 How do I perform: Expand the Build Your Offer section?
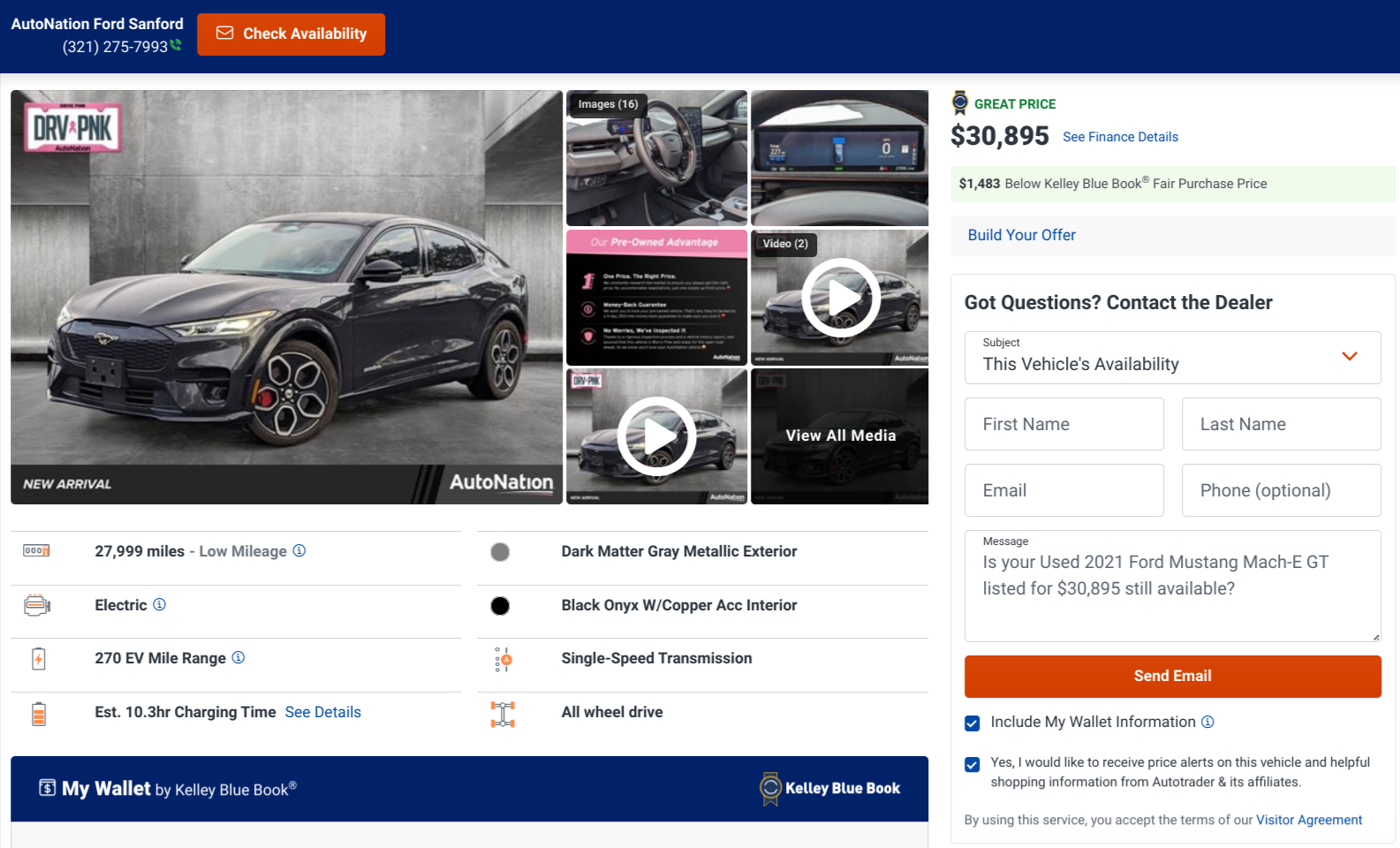[x=1022, y=235]
